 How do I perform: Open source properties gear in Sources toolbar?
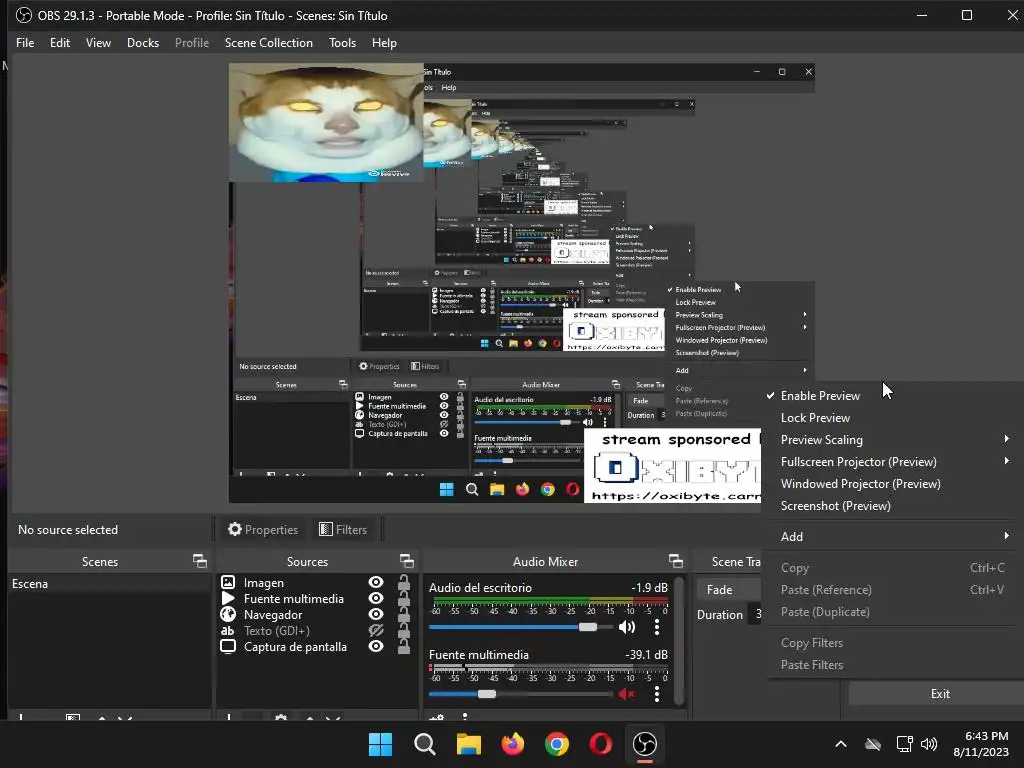pos(281,717)
